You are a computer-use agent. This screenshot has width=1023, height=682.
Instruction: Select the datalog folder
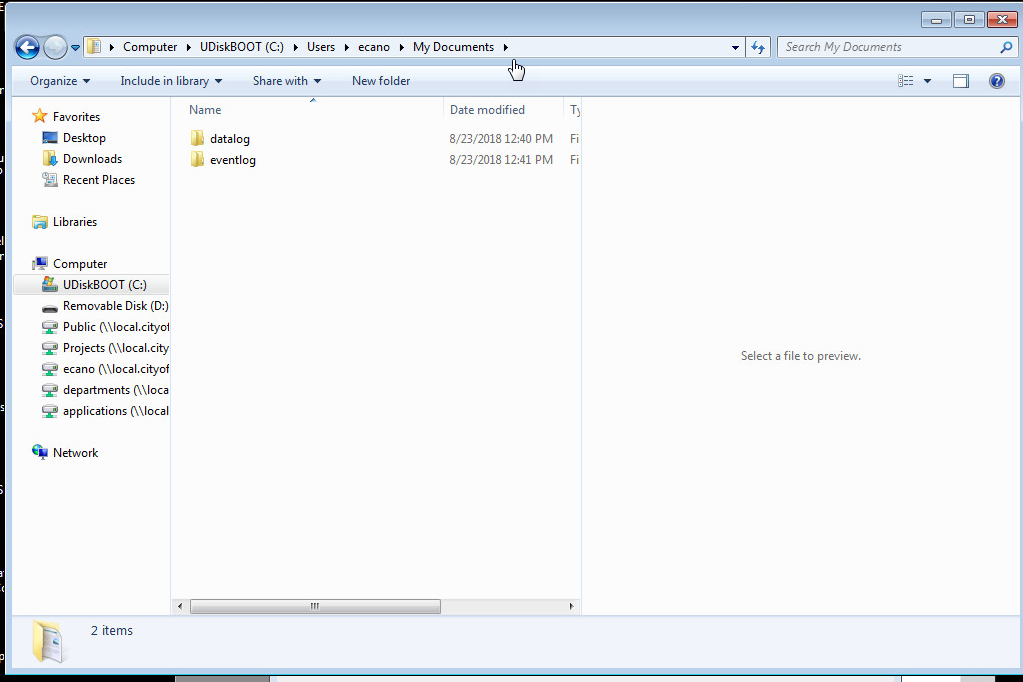pos(230,139)
